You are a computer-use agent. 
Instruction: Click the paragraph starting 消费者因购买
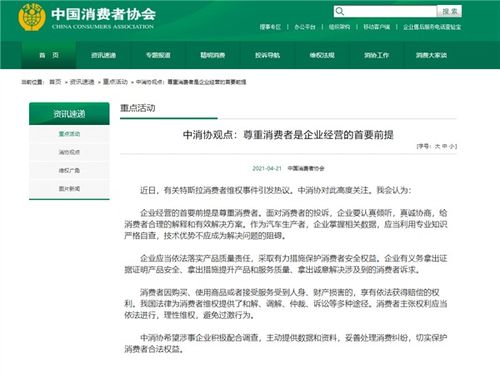(x=286, y=304)
